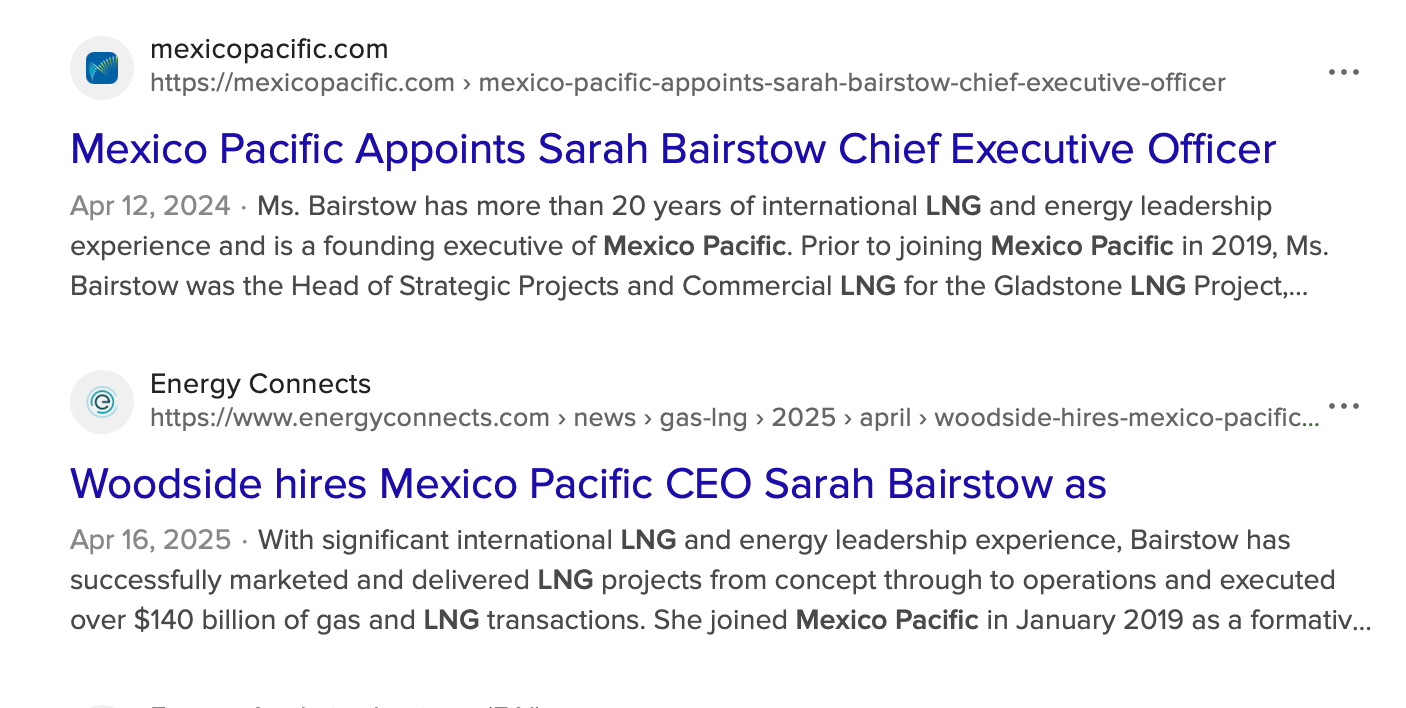The image size is (1406, 708).
Task: Click the partially visible favicon of third result
Action: coord(102,704)
